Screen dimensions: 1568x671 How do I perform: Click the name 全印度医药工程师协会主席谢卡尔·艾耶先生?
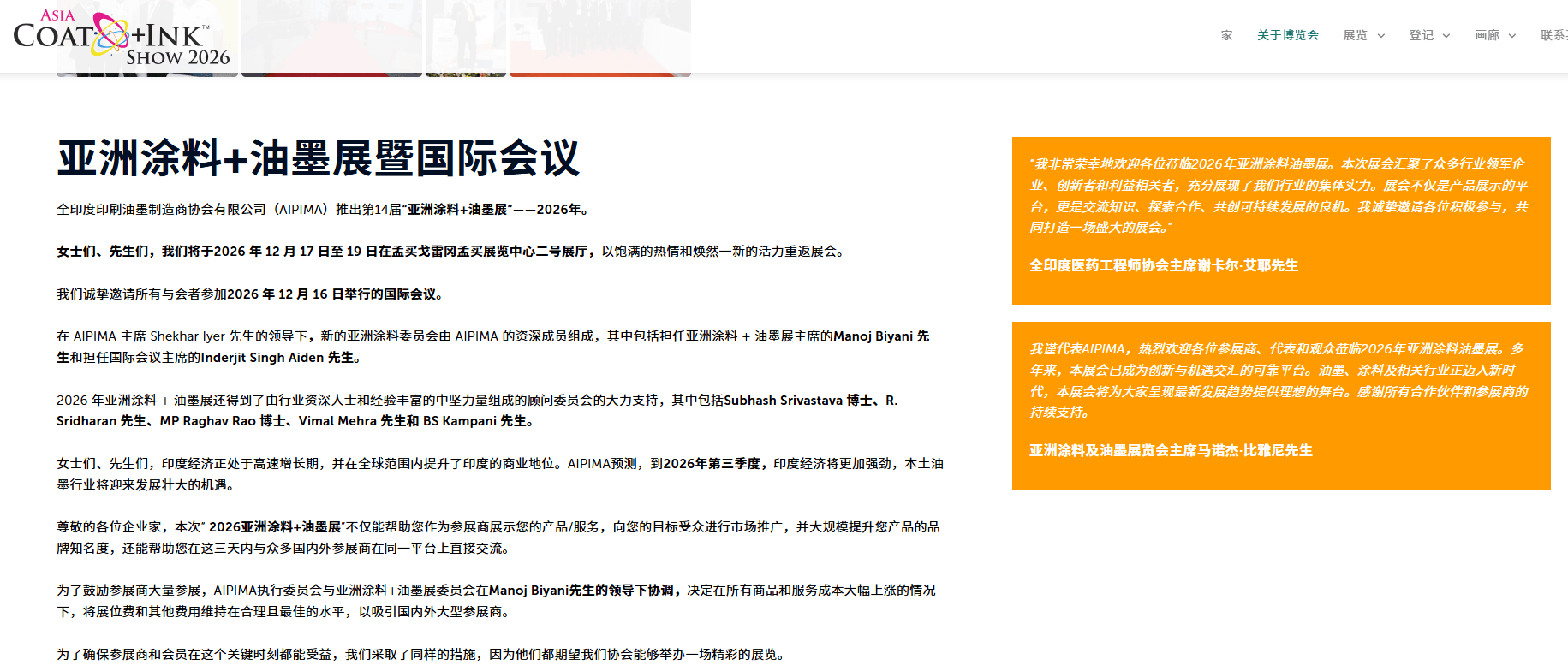(1163, 265)
